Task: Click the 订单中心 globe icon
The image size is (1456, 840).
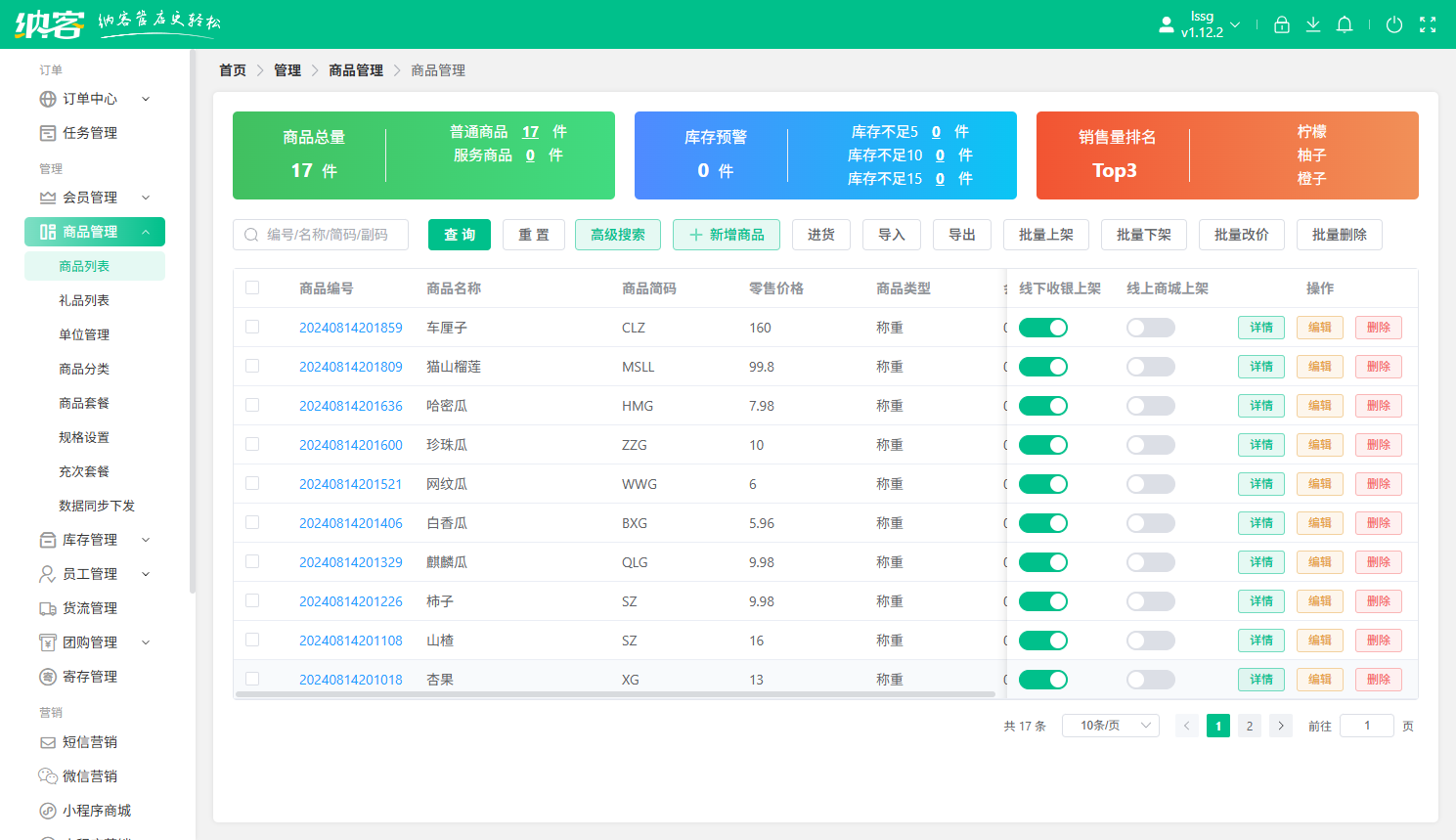Action: [x=48, y=99]
